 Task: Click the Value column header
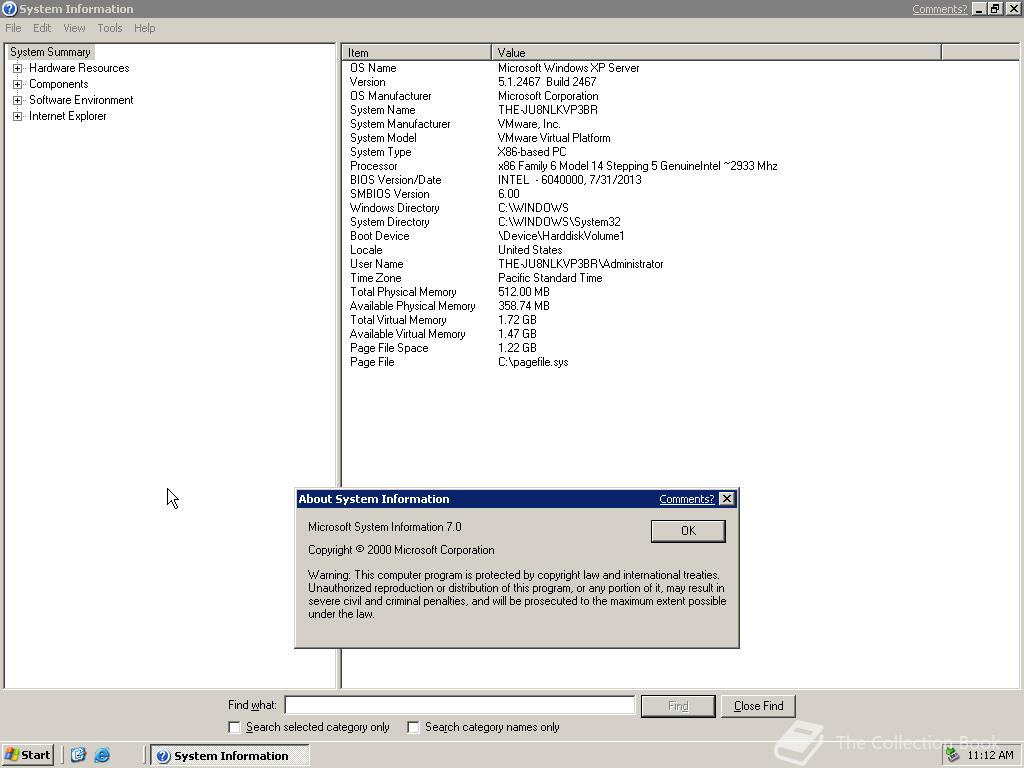click(x=716, y=53)
